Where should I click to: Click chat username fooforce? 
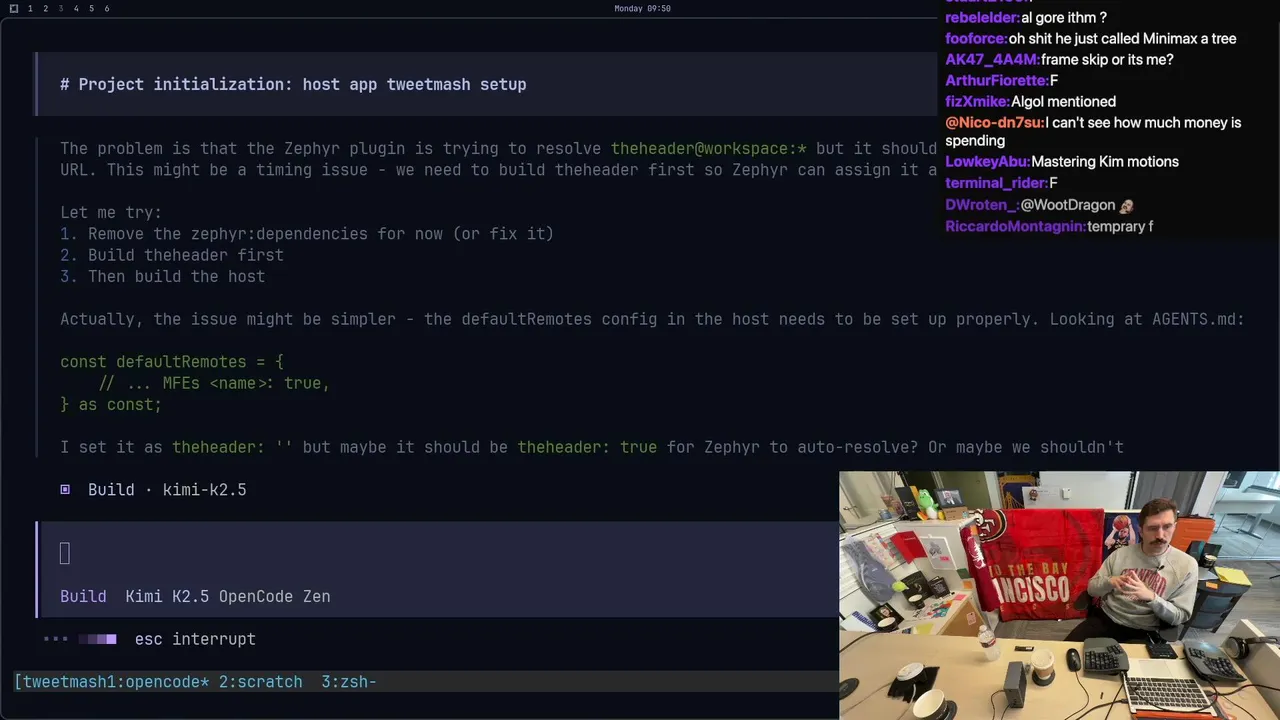[x=977, y=39]
